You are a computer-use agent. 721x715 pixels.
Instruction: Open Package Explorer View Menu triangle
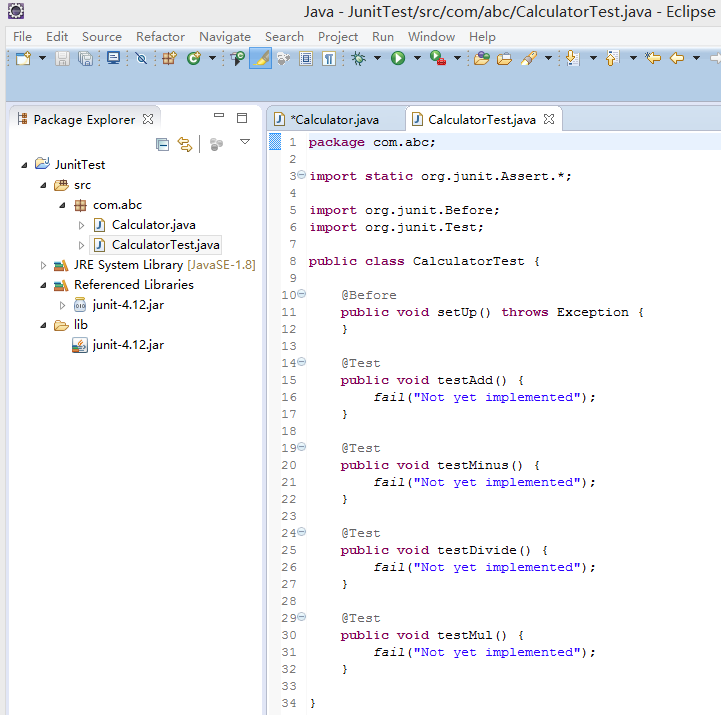tap(245, 142)
